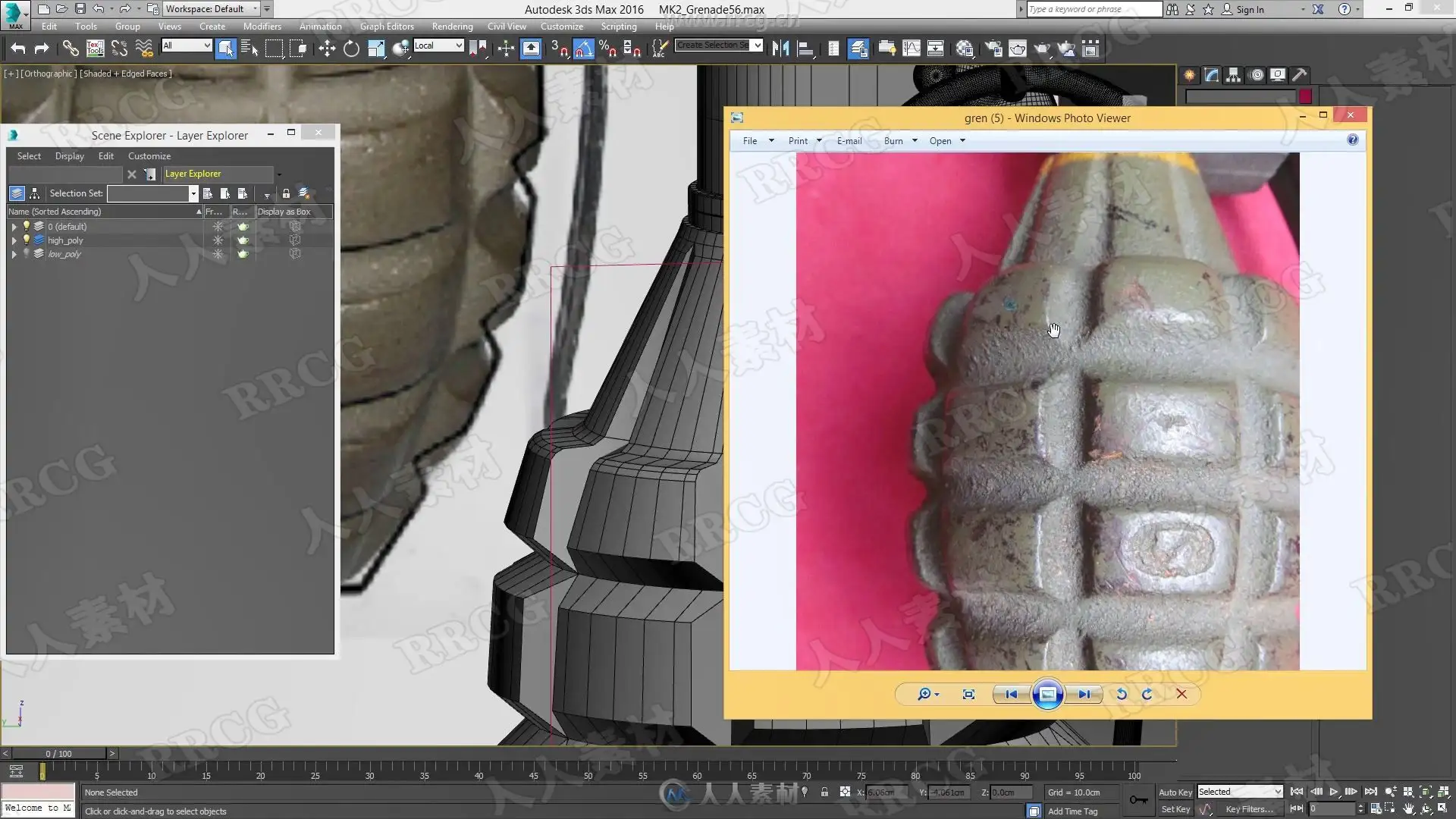
Task: Toggle visibility bulb of high_poly layer
Action: 27,240
